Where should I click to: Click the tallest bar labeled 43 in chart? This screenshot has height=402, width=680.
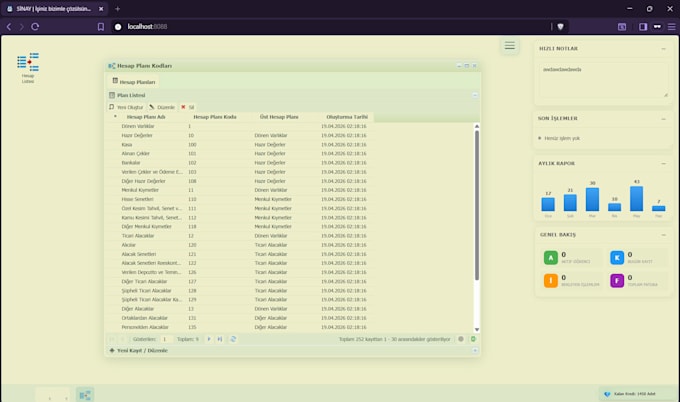click(636, 199)
